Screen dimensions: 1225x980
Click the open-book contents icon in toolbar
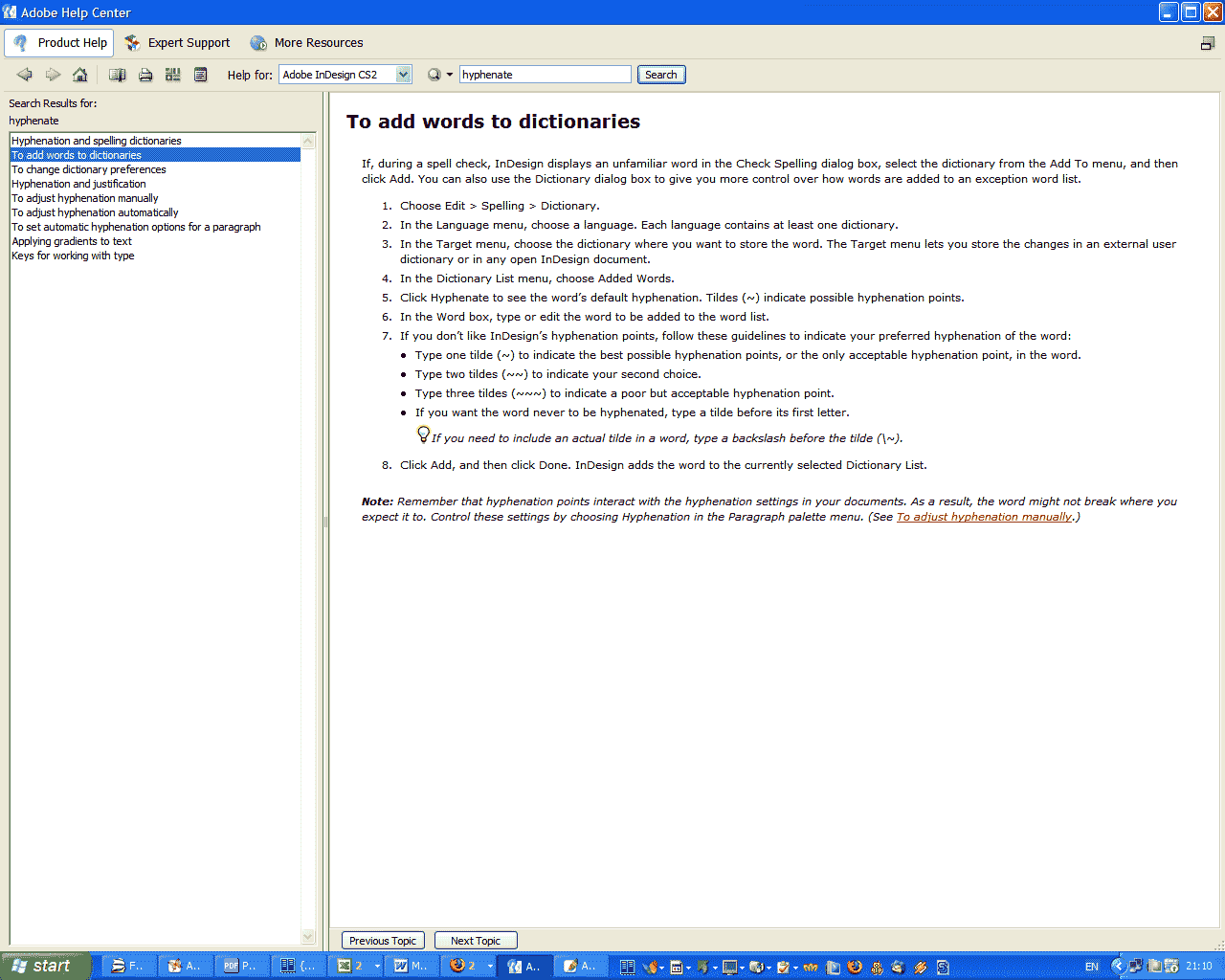click(x=118, y=75)
